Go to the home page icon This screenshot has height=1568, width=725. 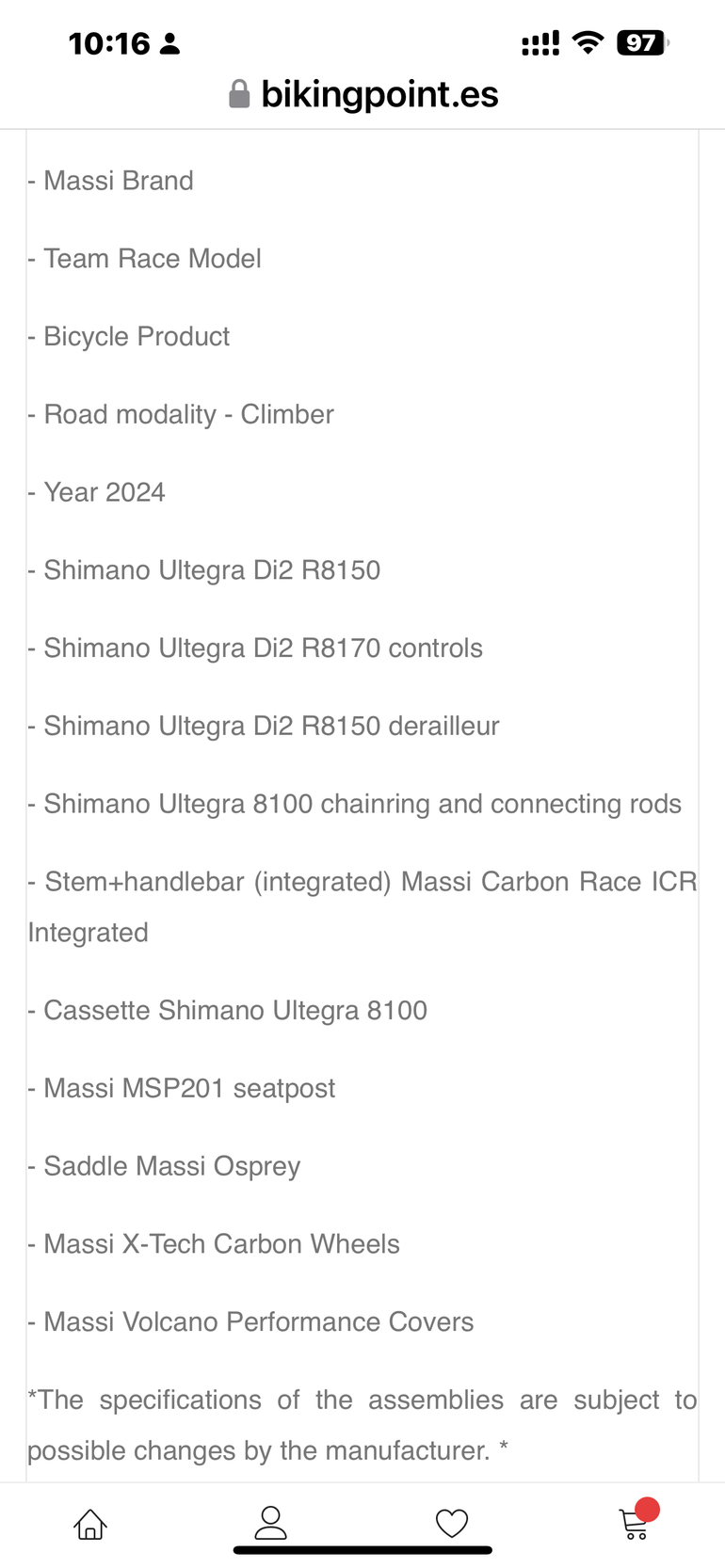pos(90,1524)
